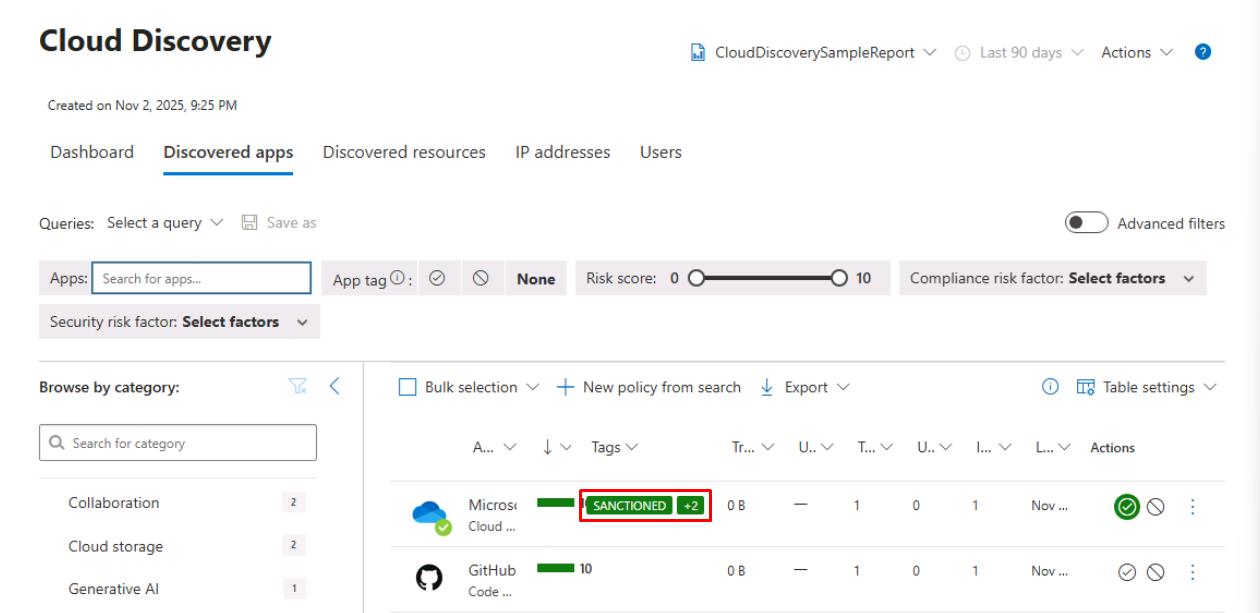Click the info icon beside Table settings
The width and height of the screenshot is (1260, 613).
pyautogui.click(x=1050, y=387)
